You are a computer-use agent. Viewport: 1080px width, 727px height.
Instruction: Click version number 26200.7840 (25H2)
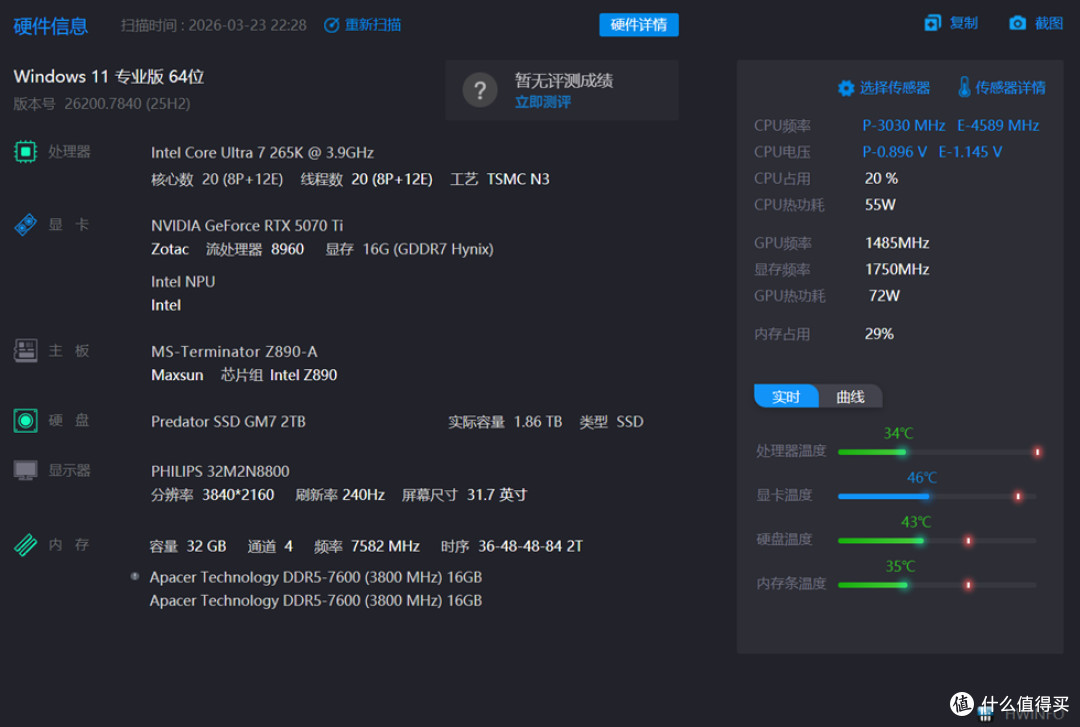[x=127, y=104]
